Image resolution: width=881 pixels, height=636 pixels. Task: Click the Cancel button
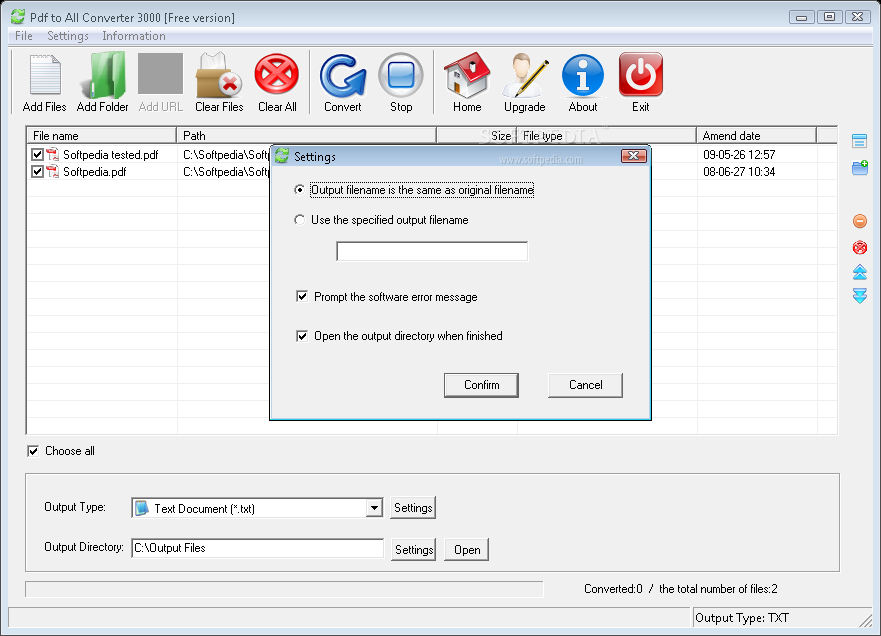(x=585, y=385)
